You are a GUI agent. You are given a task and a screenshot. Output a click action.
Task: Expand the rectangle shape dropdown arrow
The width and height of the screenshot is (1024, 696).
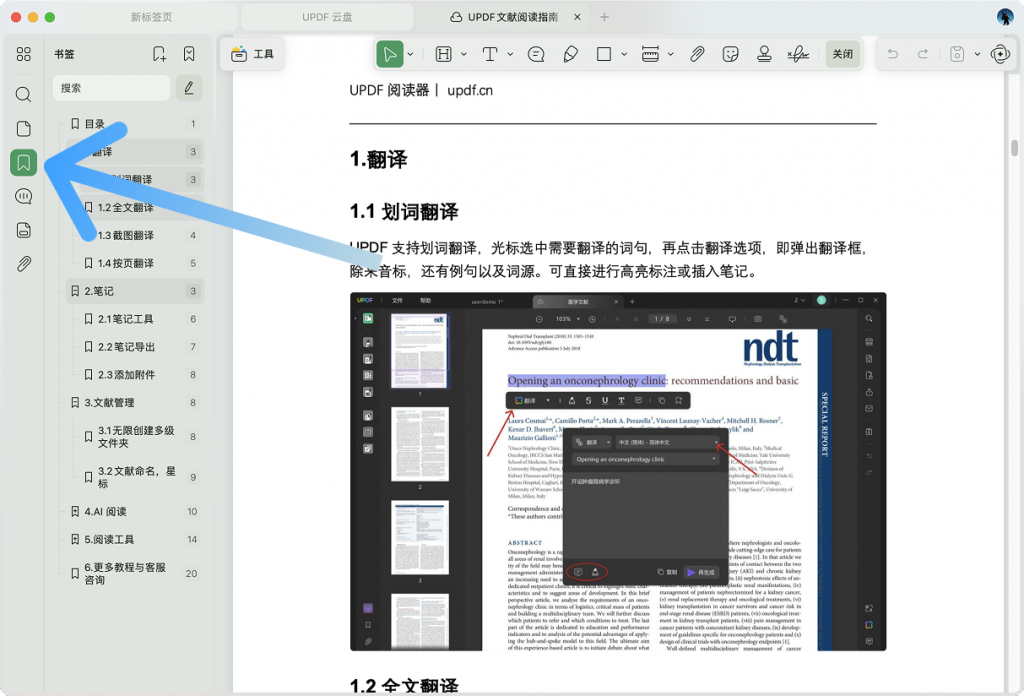[x=624, y=54]
